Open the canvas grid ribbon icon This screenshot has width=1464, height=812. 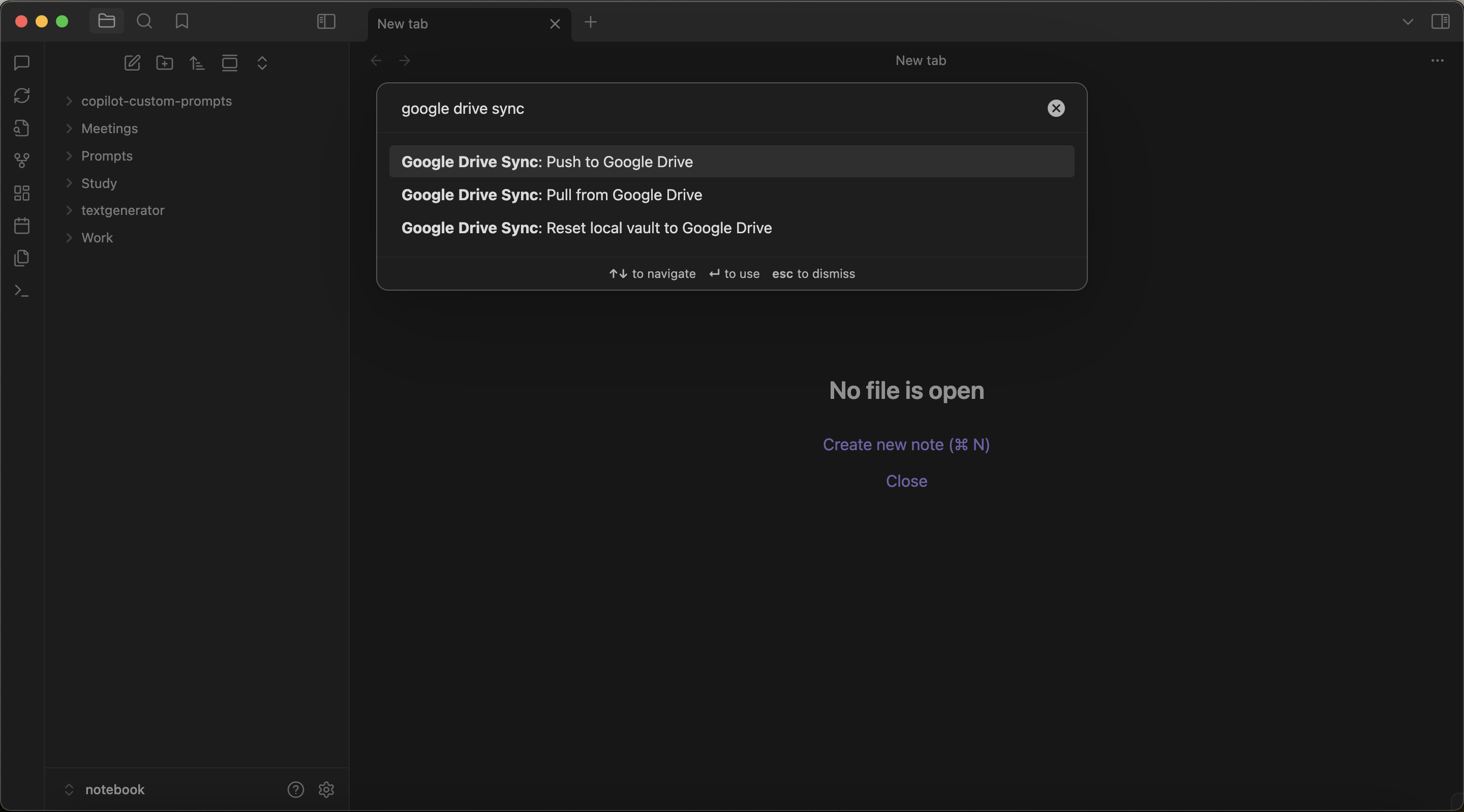click(21, 193)
